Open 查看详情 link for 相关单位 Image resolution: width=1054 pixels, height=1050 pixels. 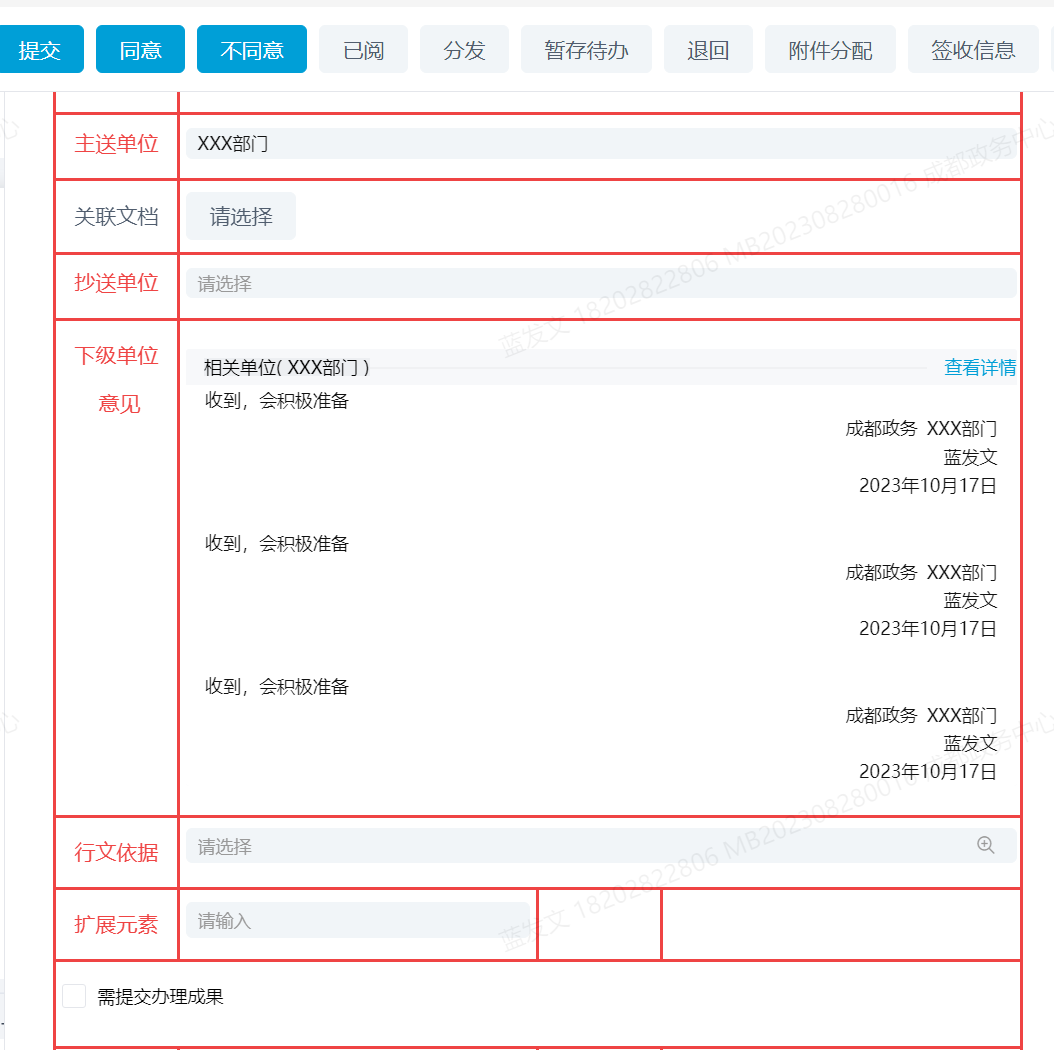pyautogui.click(x=980, y=368)
